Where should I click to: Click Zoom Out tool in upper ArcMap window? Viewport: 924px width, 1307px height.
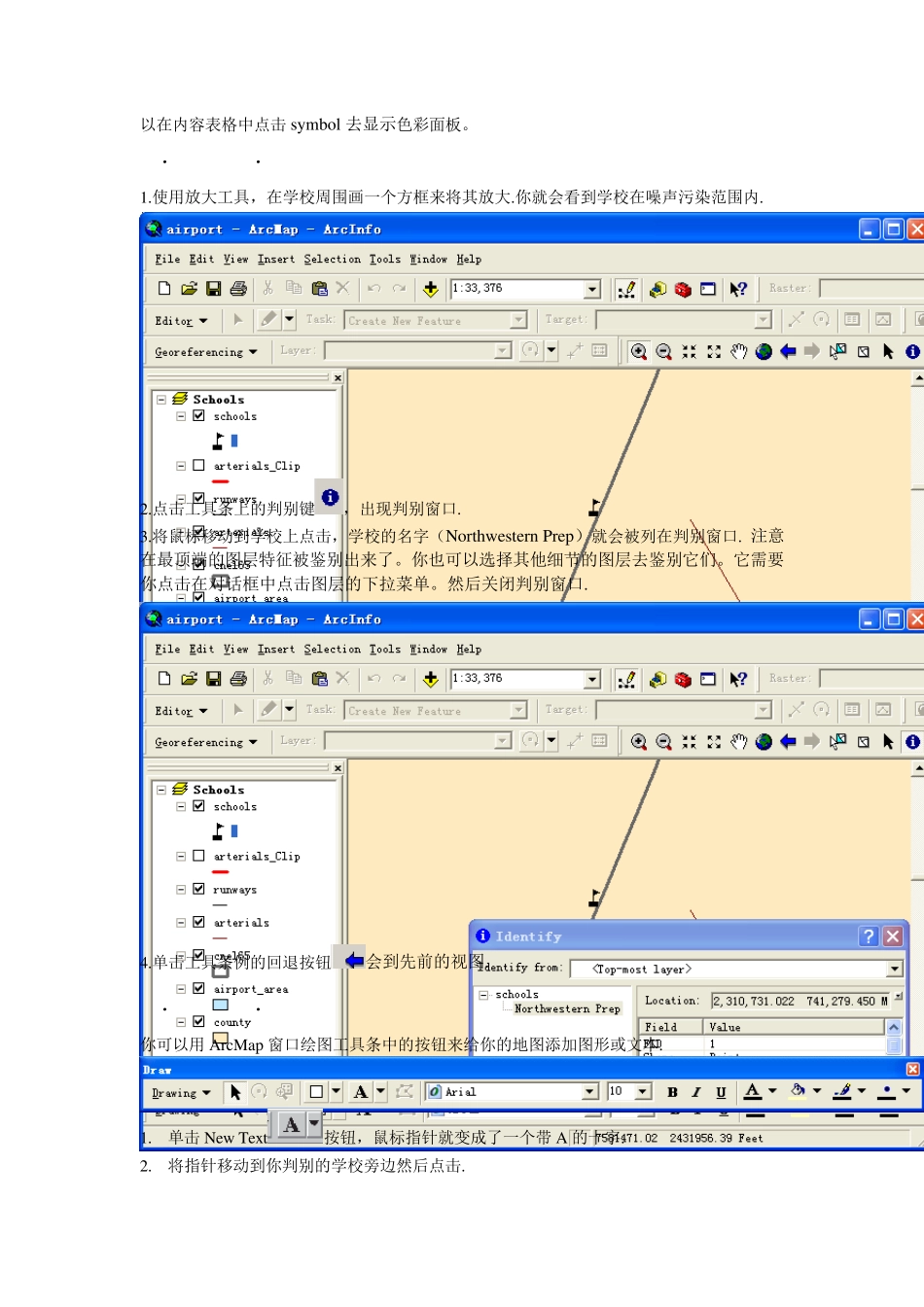[x=663, y=351]
